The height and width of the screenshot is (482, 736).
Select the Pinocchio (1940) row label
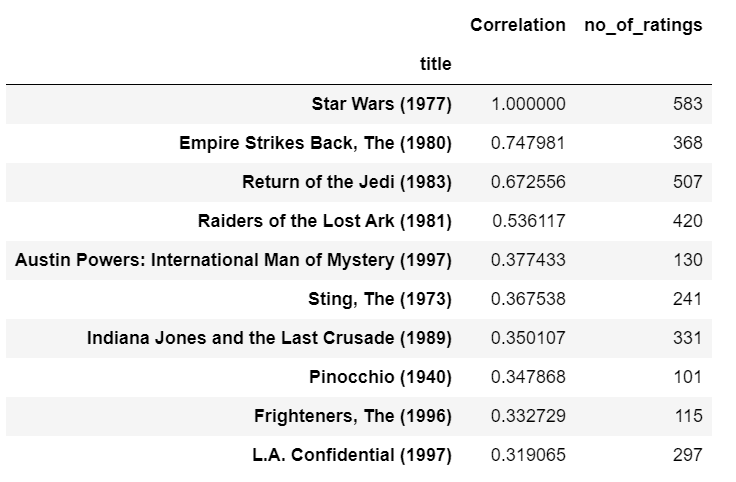tap(381, 377)
